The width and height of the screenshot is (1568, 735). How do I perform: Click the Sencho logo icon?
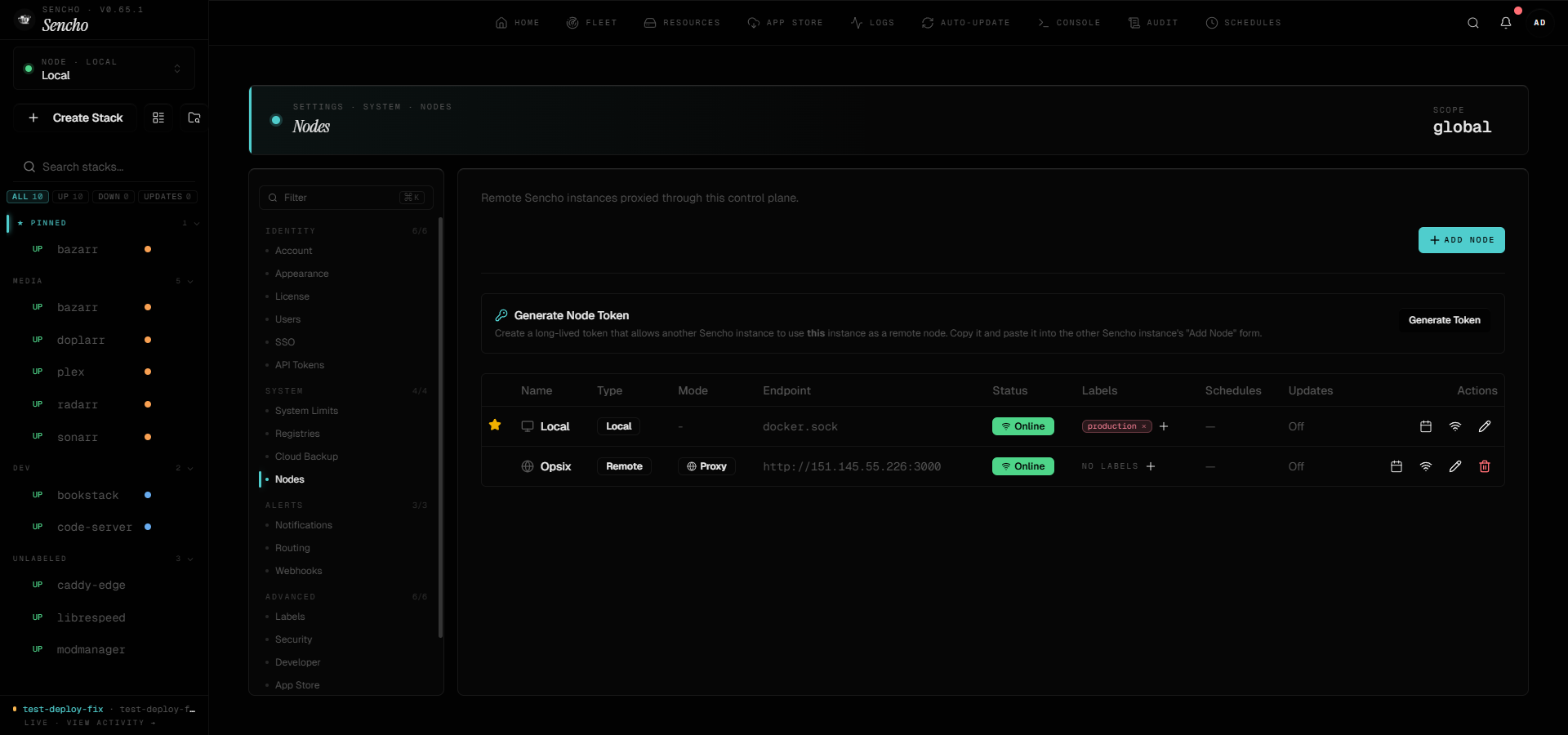coord(24,20)
